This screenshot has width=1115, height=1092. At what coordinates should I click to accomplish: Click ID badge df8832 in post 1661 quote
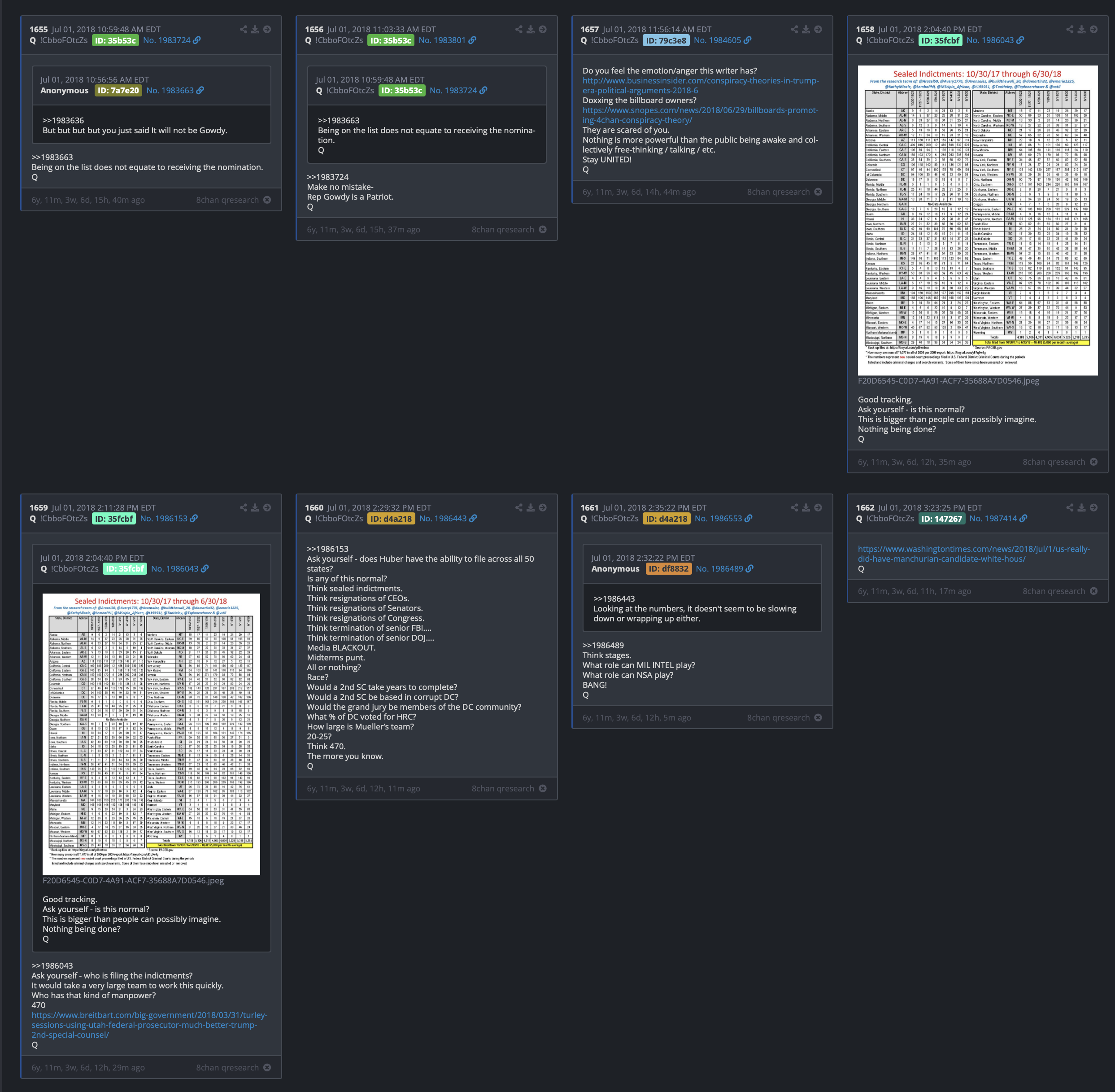pyautogui.click(x=668, y=569)
